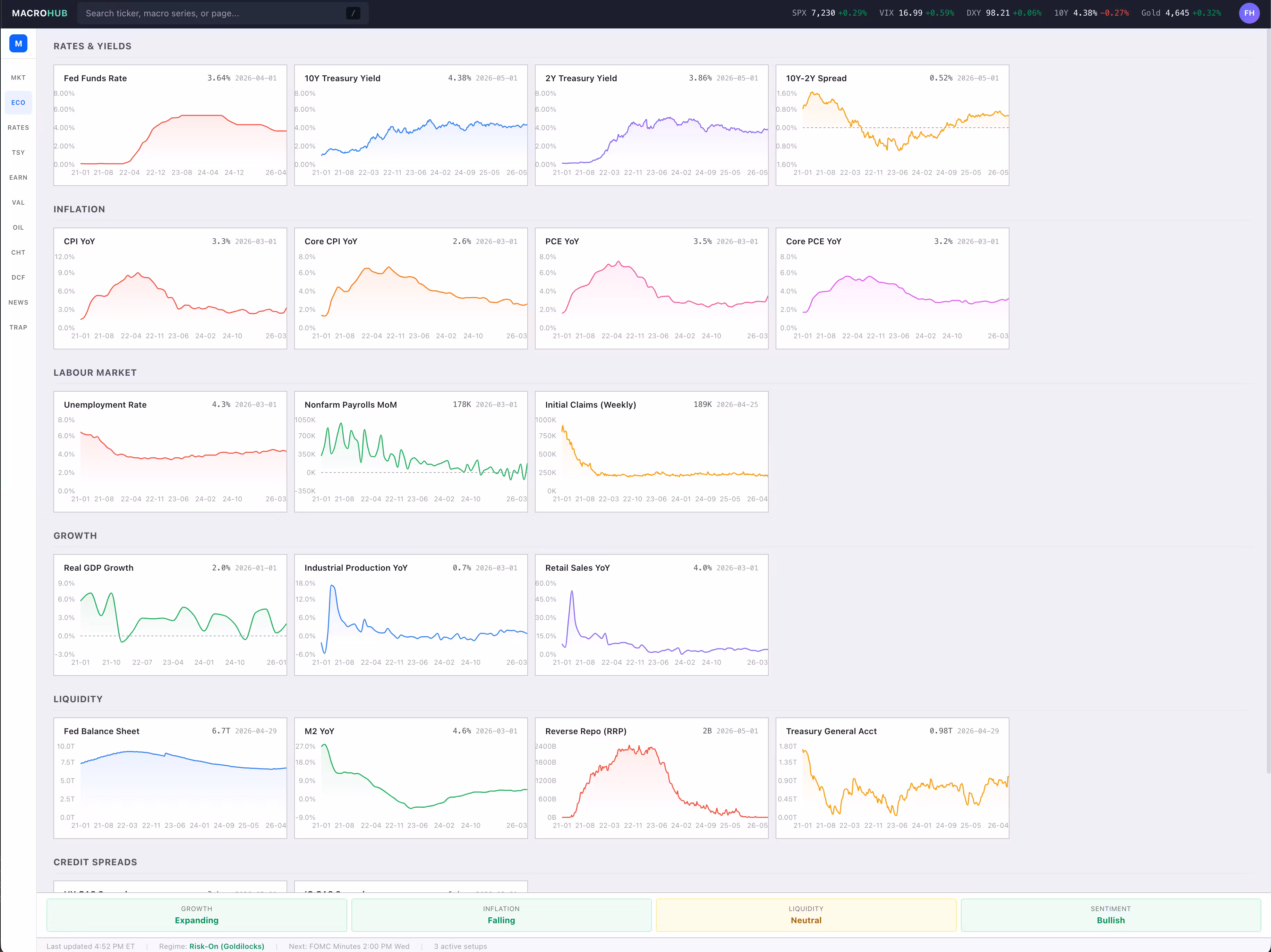The width and height of the screenshot is (1271, 952).
Task: Click the Last updated 4:52 PM ET text
Action: pos(91,946)
